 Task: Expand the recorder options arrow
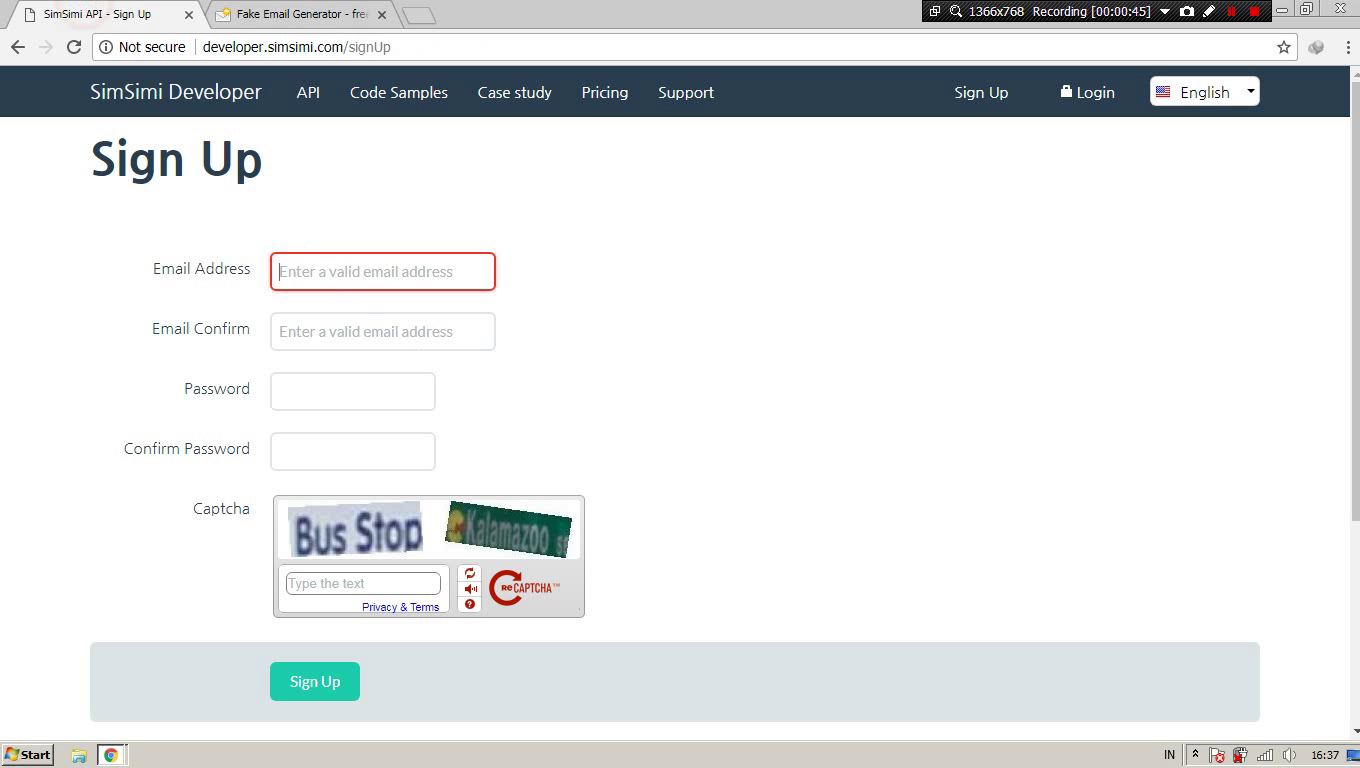click(1165, 12)
